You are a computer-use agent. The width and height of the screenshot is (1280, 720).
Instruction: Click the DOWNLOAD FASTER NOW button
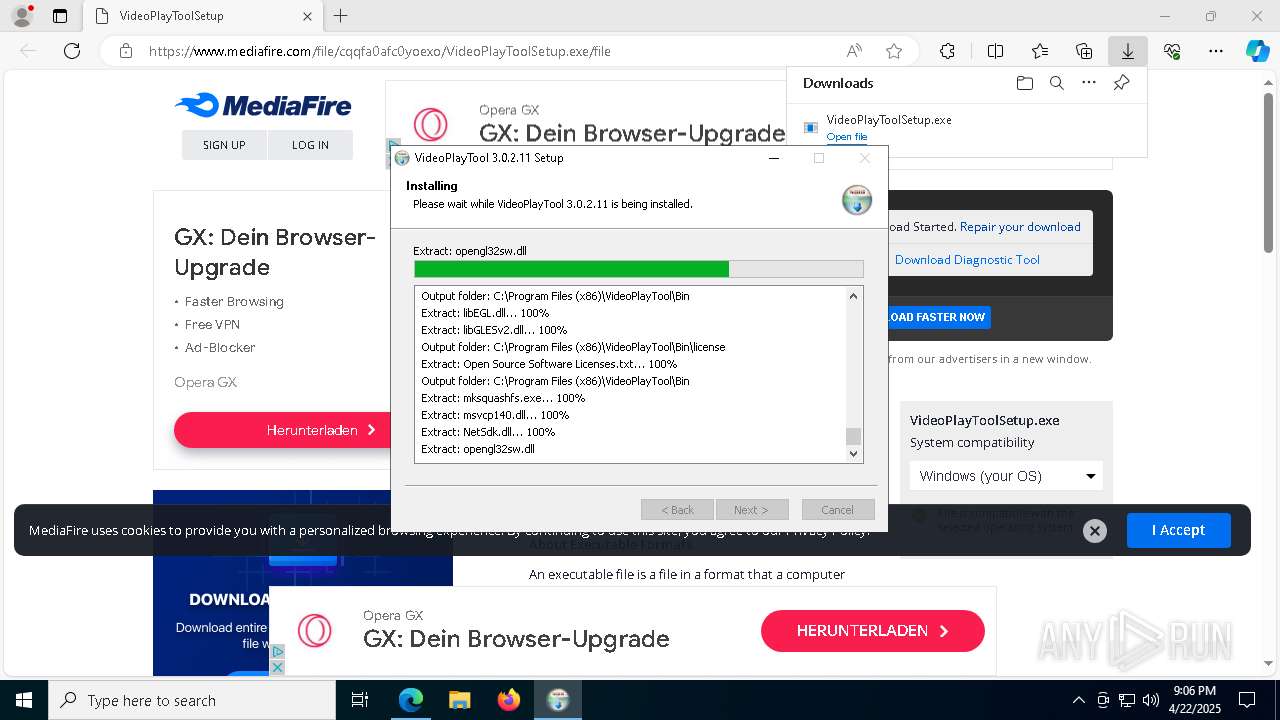(937, 317)
